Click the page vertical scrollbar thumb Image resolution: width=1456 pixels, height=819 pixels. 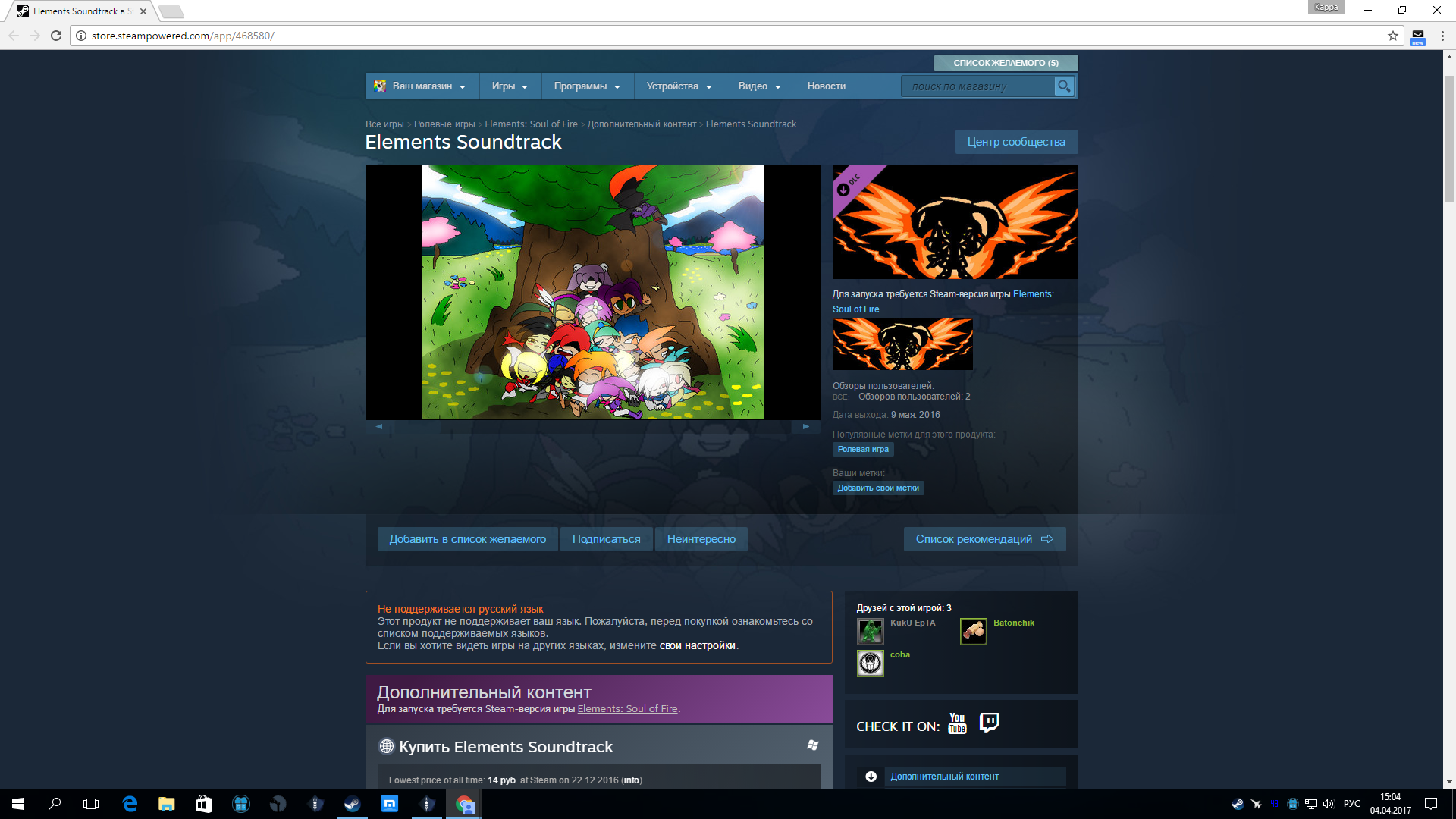(1449, 138)
